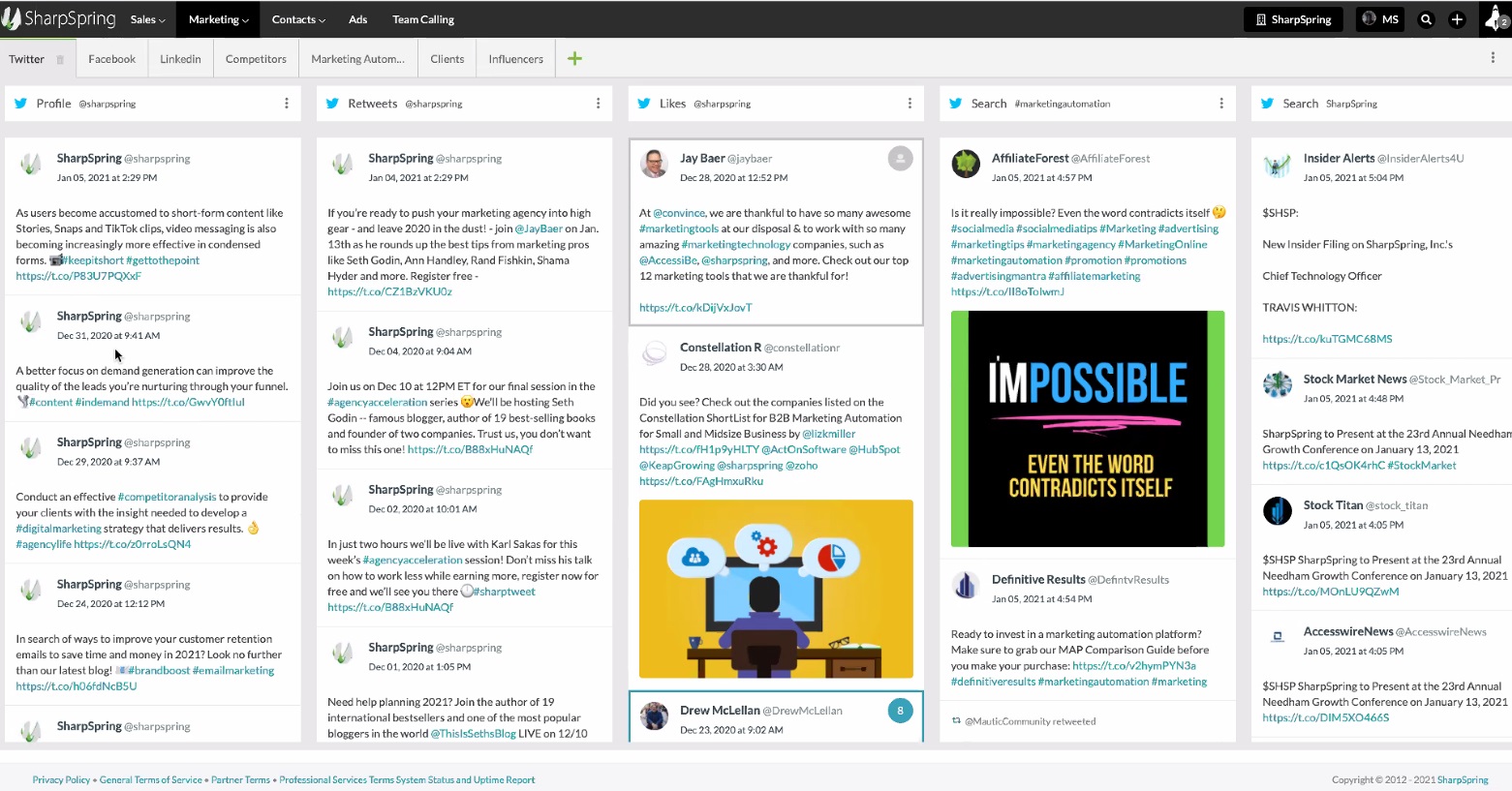Click the AffiliateForest avatar
This screenshot has width=1512, height=791.
966,164
